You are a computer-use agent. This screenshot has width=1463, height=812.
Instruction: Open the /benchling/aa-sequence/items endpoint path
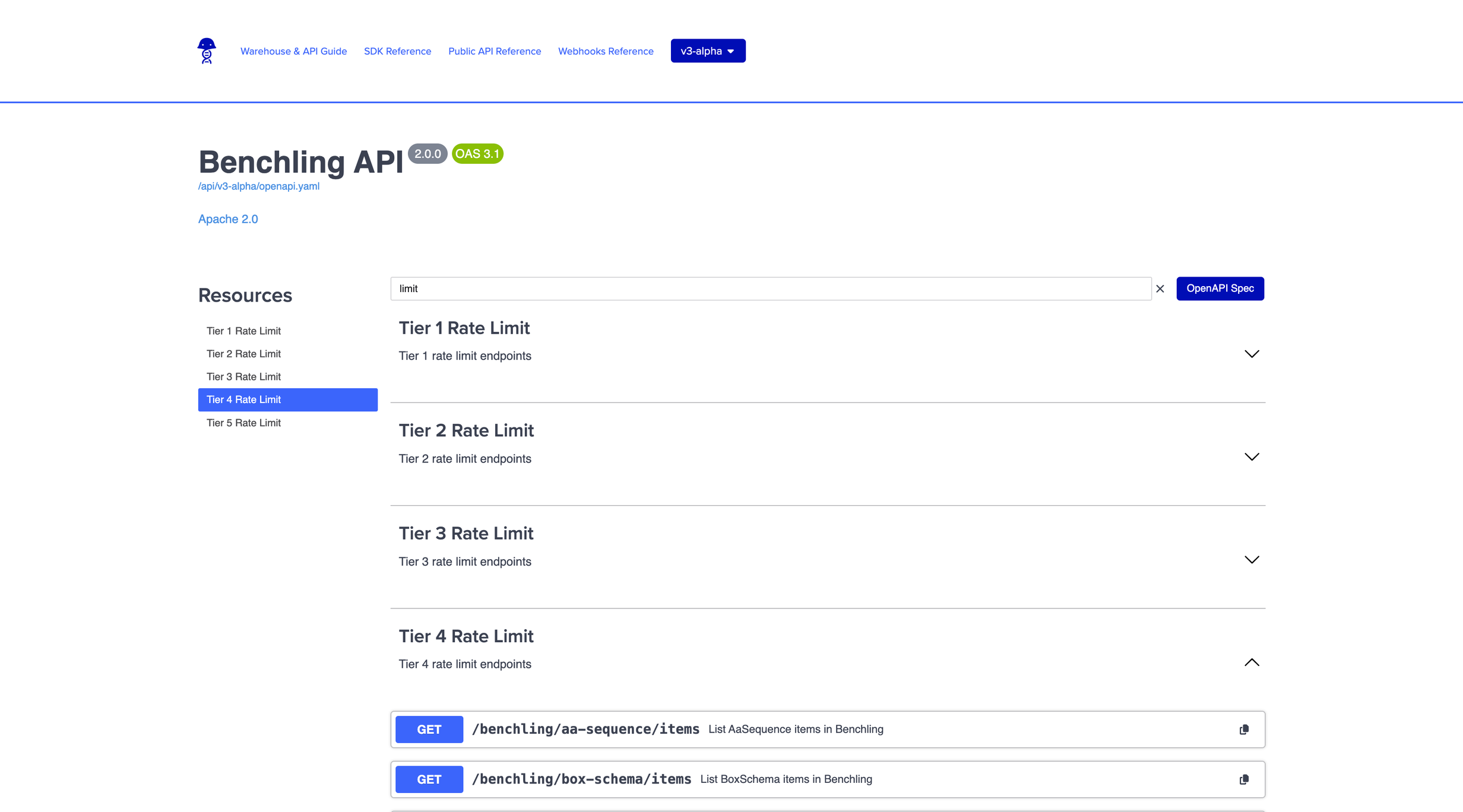[x=585, y=729]
